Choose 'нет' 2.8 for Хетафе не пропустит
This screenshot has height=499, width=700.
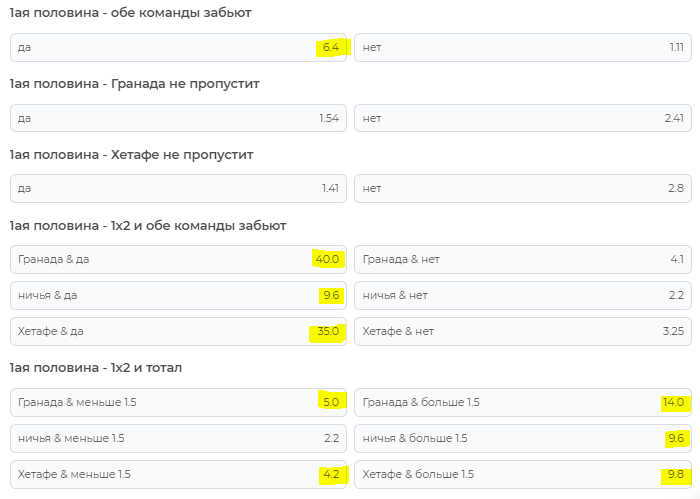click(522, 188)
